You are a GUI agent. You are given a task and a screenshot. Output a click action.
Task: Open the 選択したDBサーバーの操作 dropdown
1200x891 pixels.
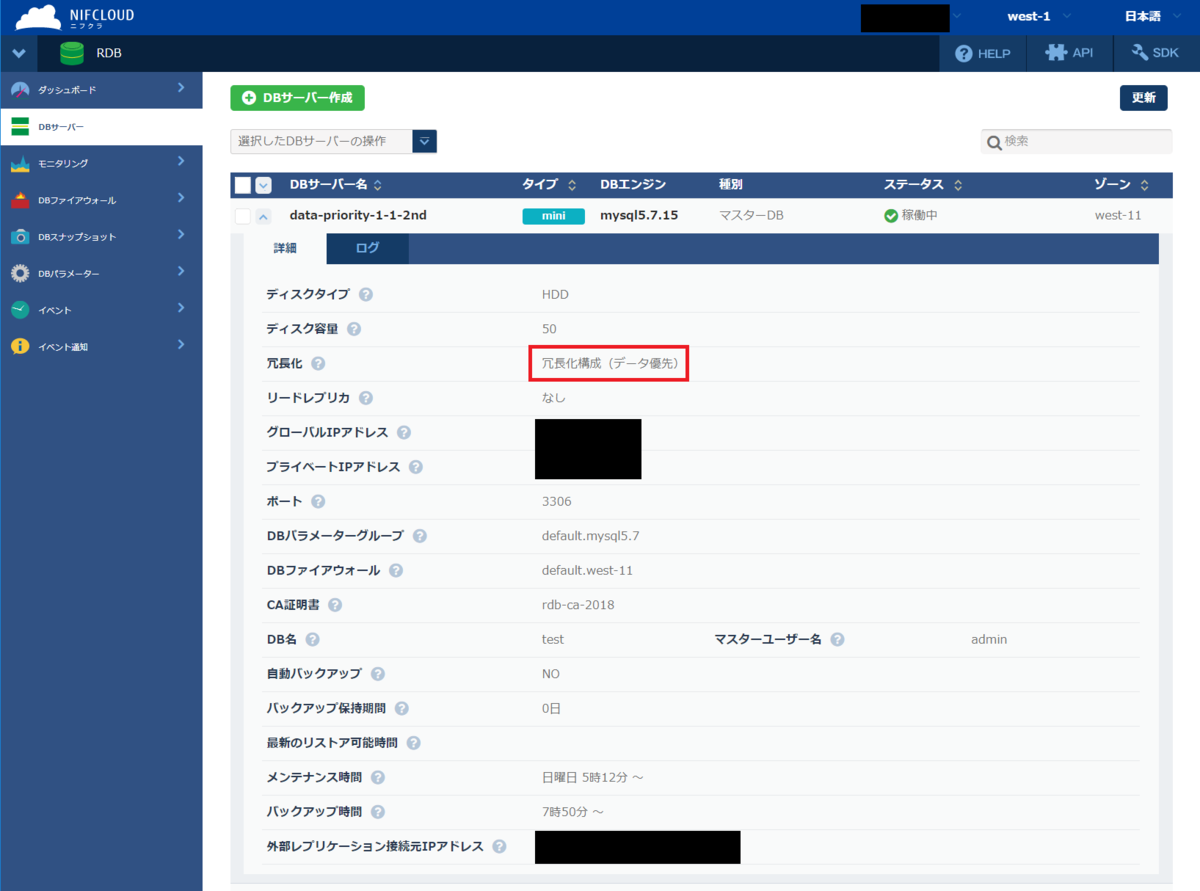pos(425,142)
